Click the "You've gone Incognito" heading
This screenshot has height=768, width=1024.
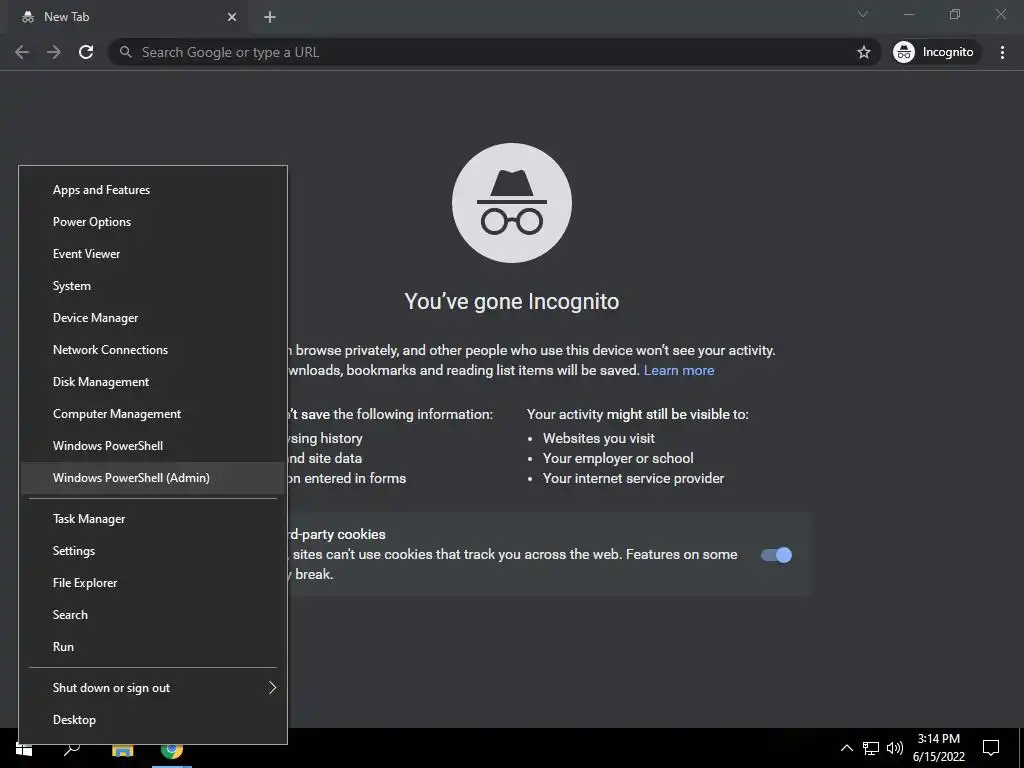tap(511, 302)
